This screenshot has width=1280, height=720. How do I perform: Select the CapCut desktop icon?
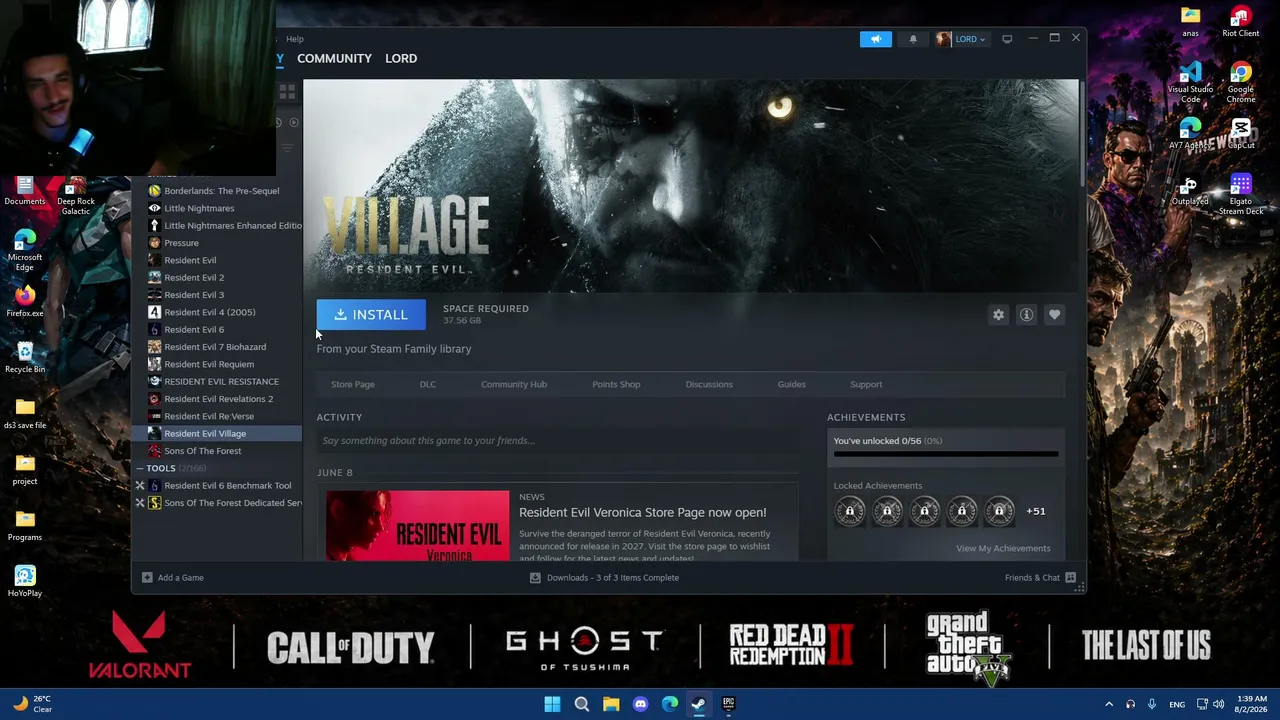pos(1241,134)
